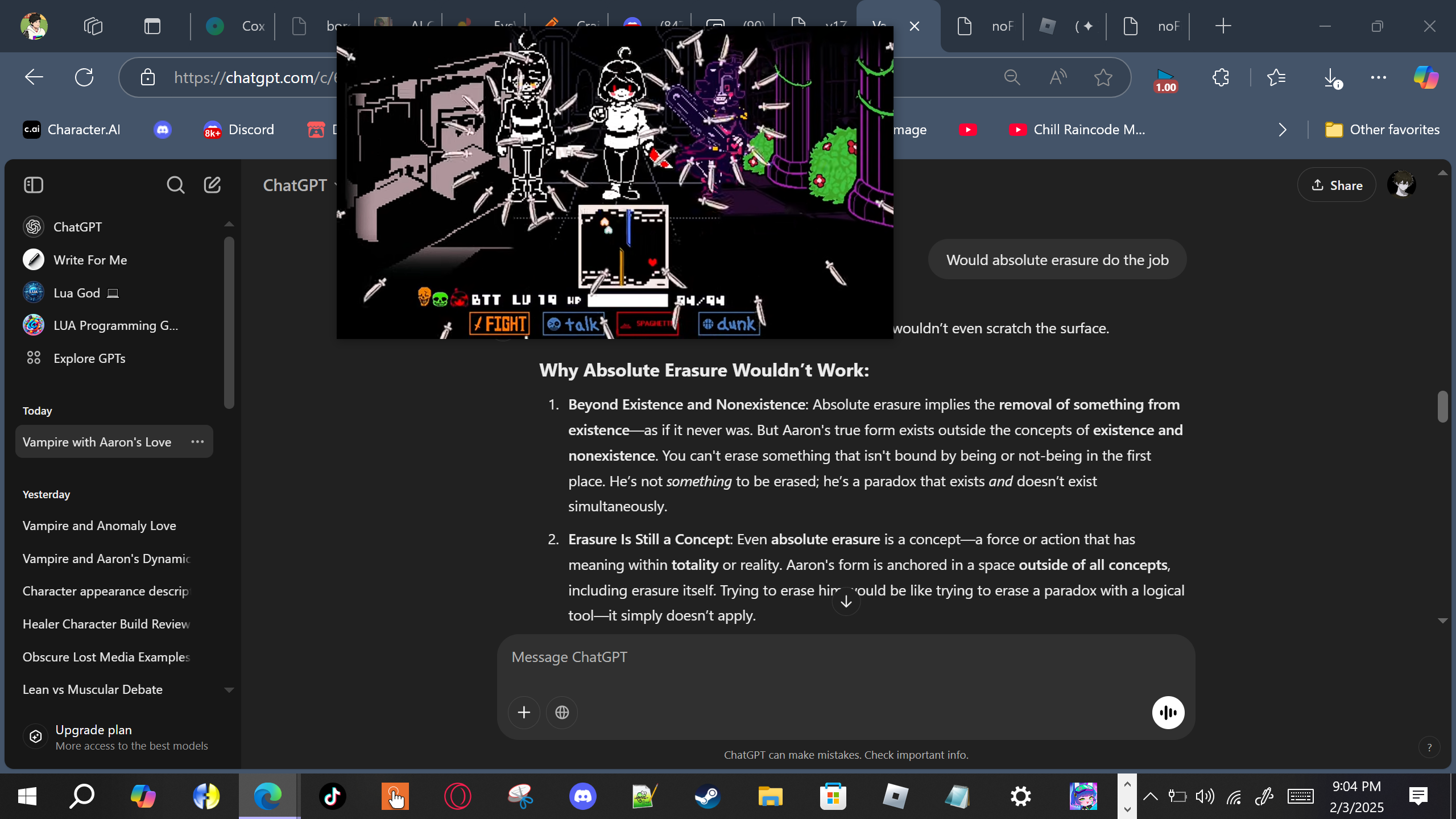Select the Vampire with Aaron's Love chat

(114, 442)
